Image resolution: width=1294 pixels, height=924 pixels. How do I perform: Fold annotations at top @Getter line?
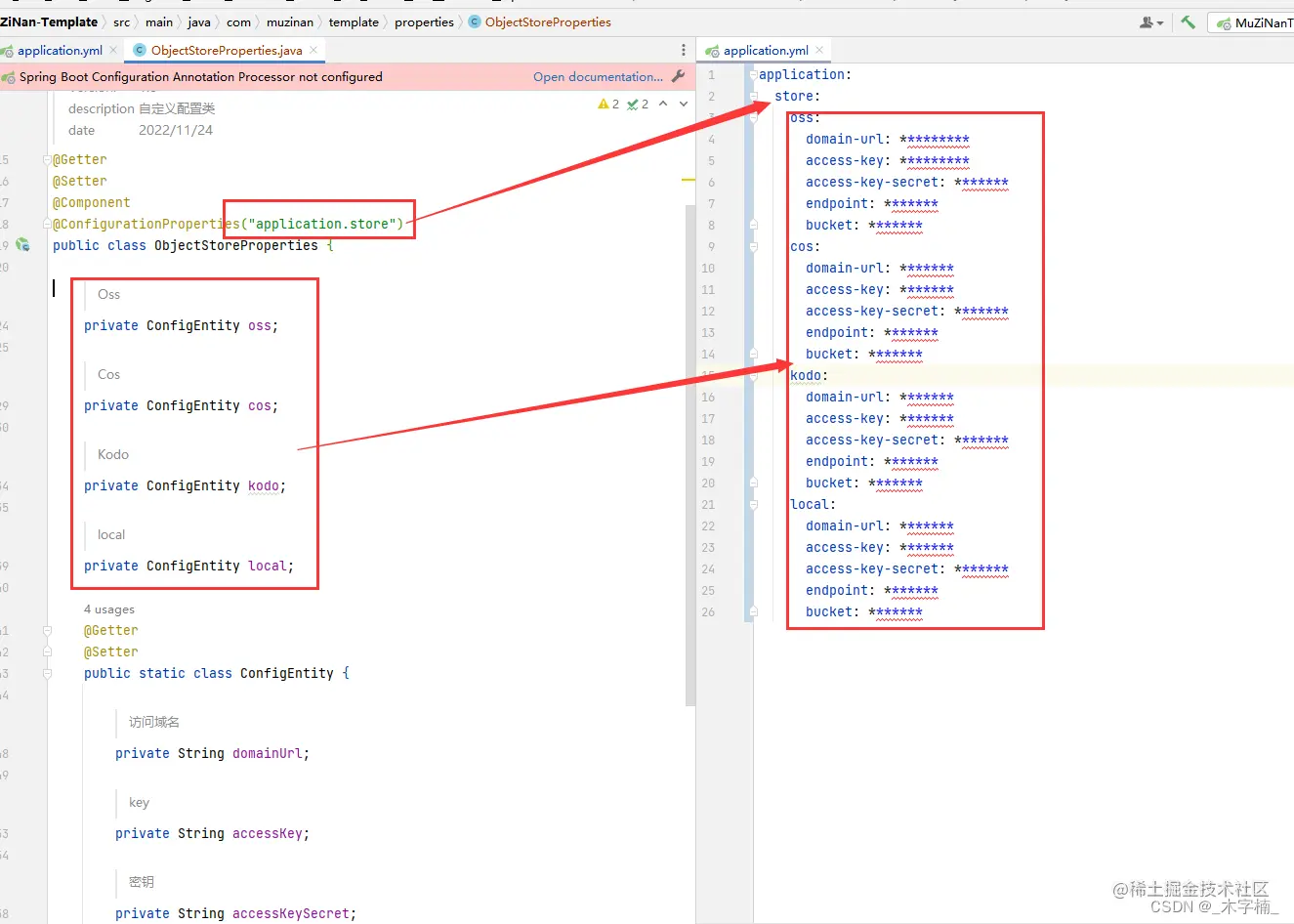[x=47, y=159]
